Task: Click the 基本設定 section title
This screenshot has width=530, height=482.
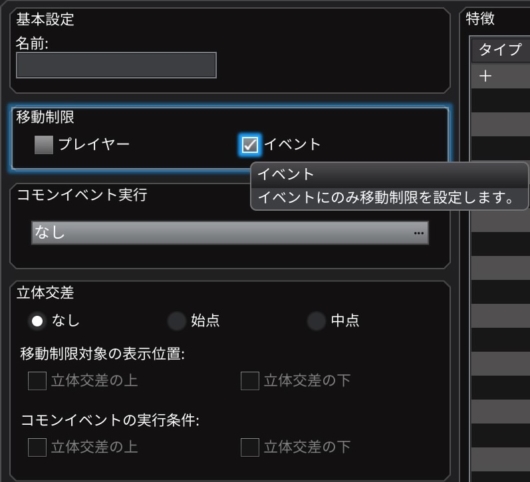Action: (45, 19)
